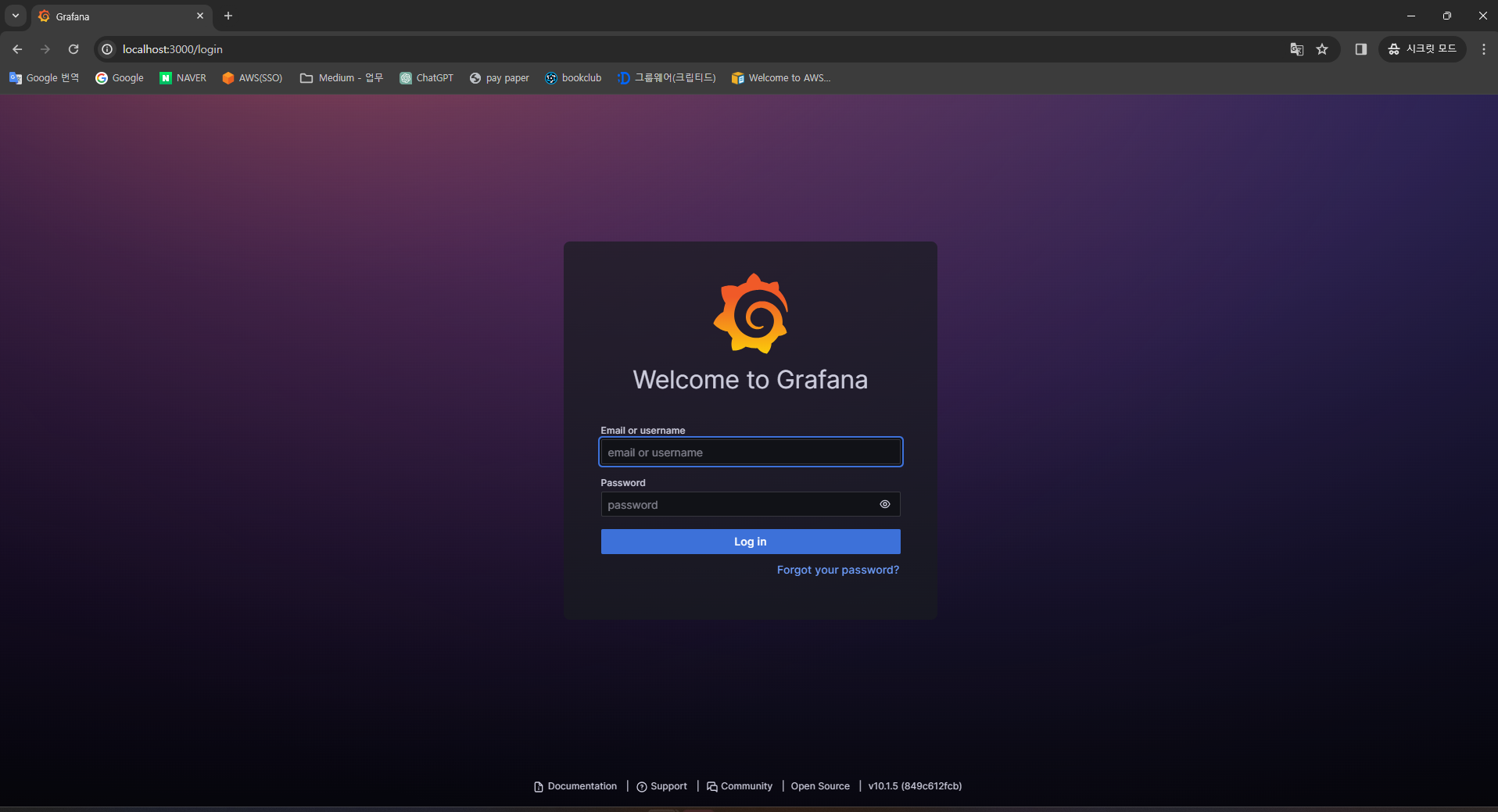This screenshot has height=812, width=1498.
Task: Open the NAVER bookmark
Action: (x=183, y=78)
